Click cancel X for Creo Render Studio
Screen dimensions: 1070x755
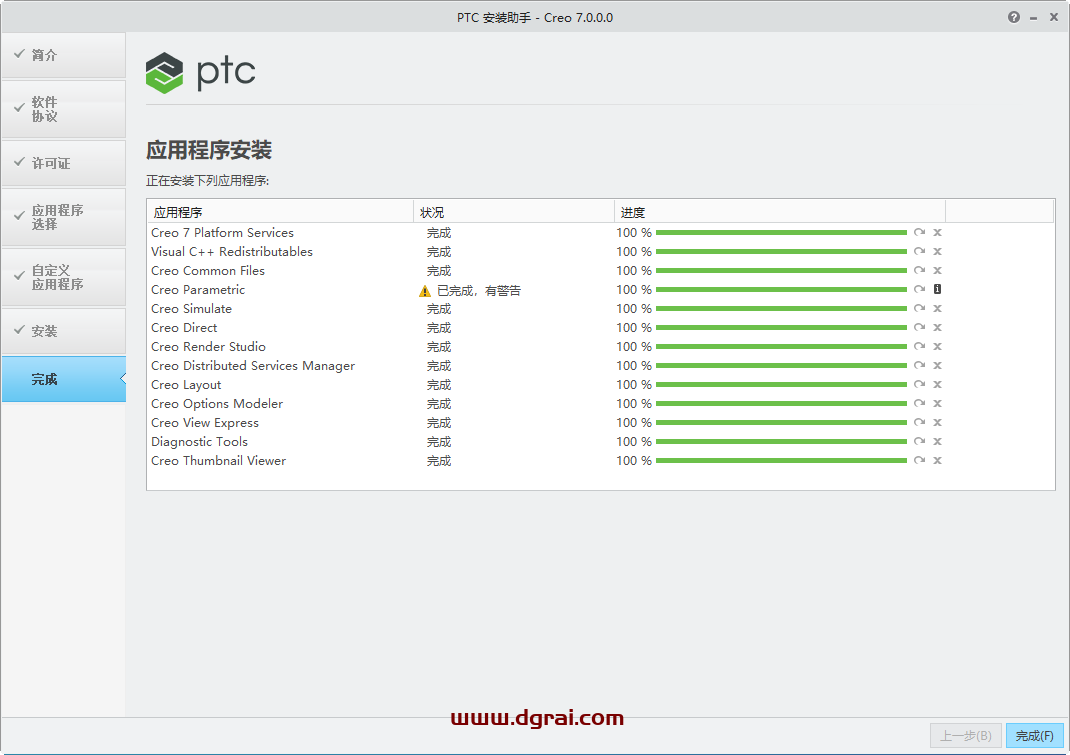click(x=938, y=346)
